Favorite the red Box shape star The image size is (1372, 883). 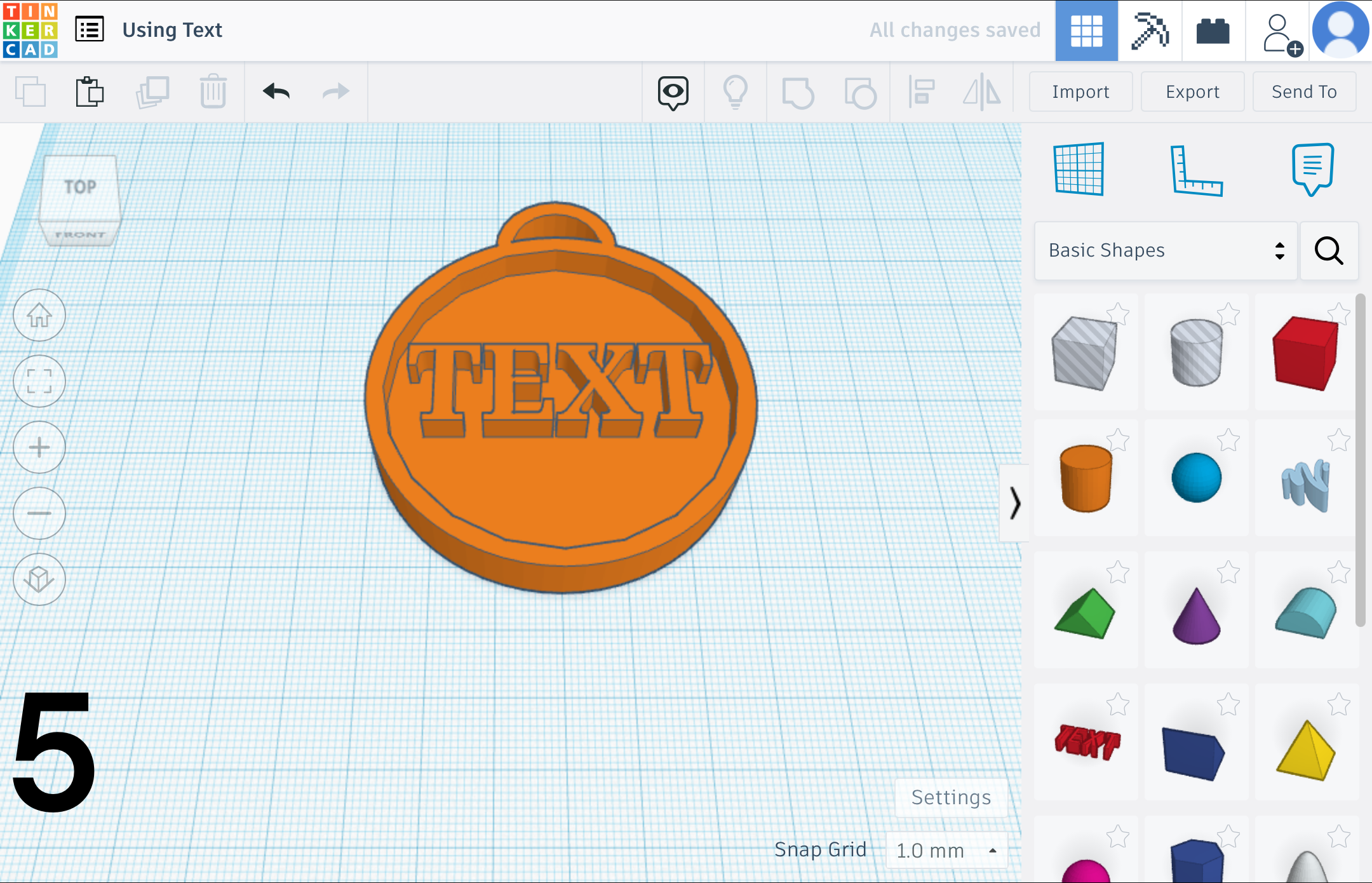pyautogui.click(x=1339, y=314)
